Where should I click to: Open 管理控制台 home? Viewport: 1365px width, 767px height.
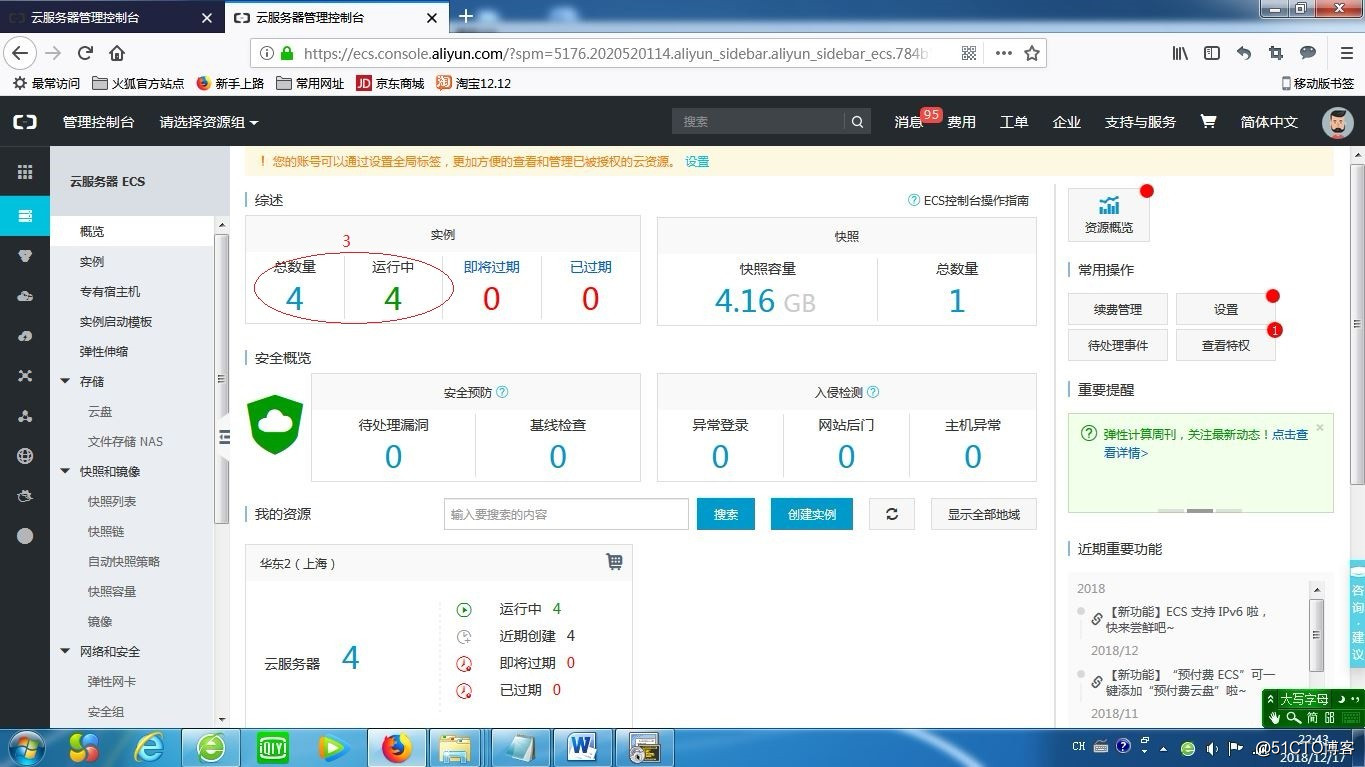click(98, 122)
